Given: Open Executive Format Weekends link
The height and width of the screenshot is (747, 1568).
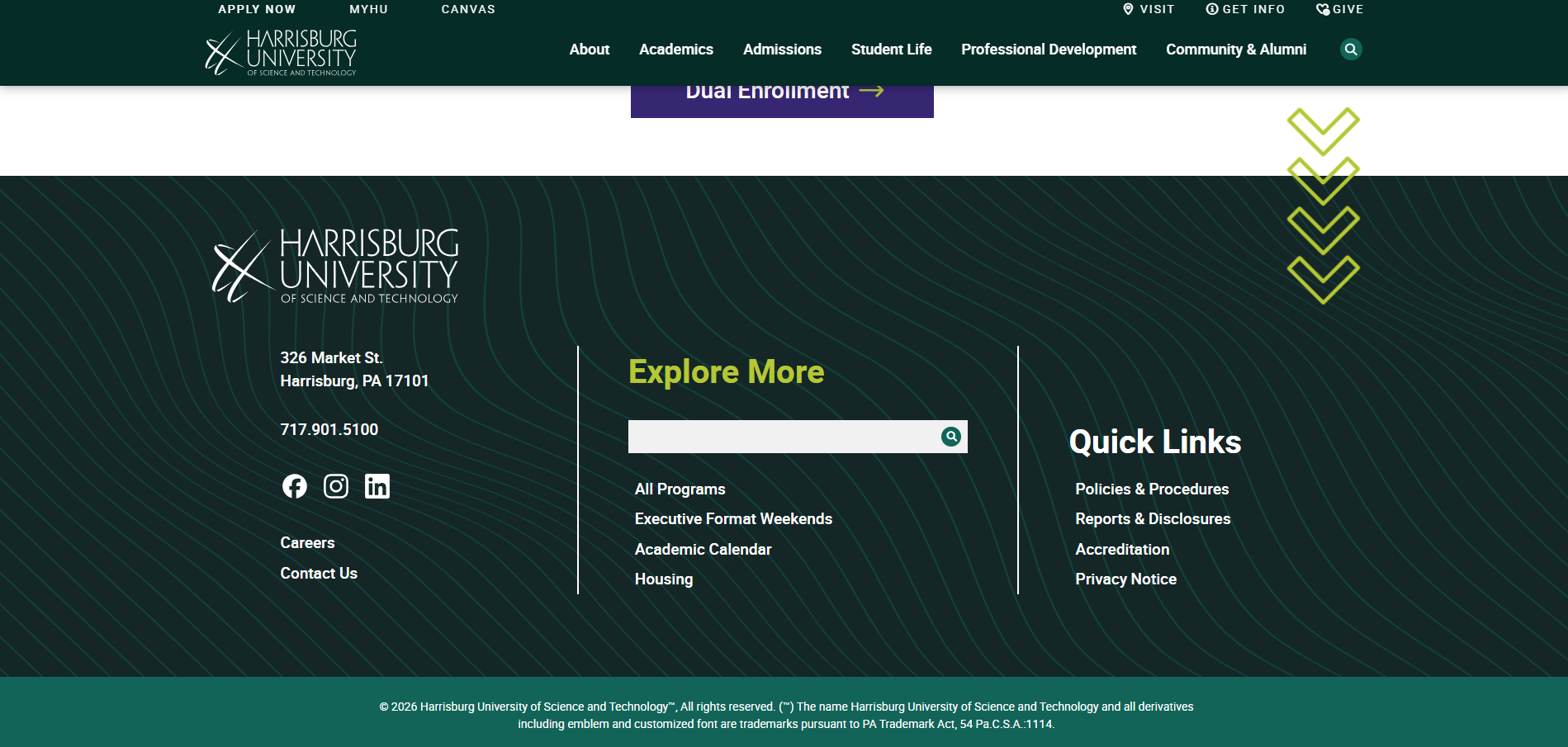Looking at the screenshot, I should [733, 519].
